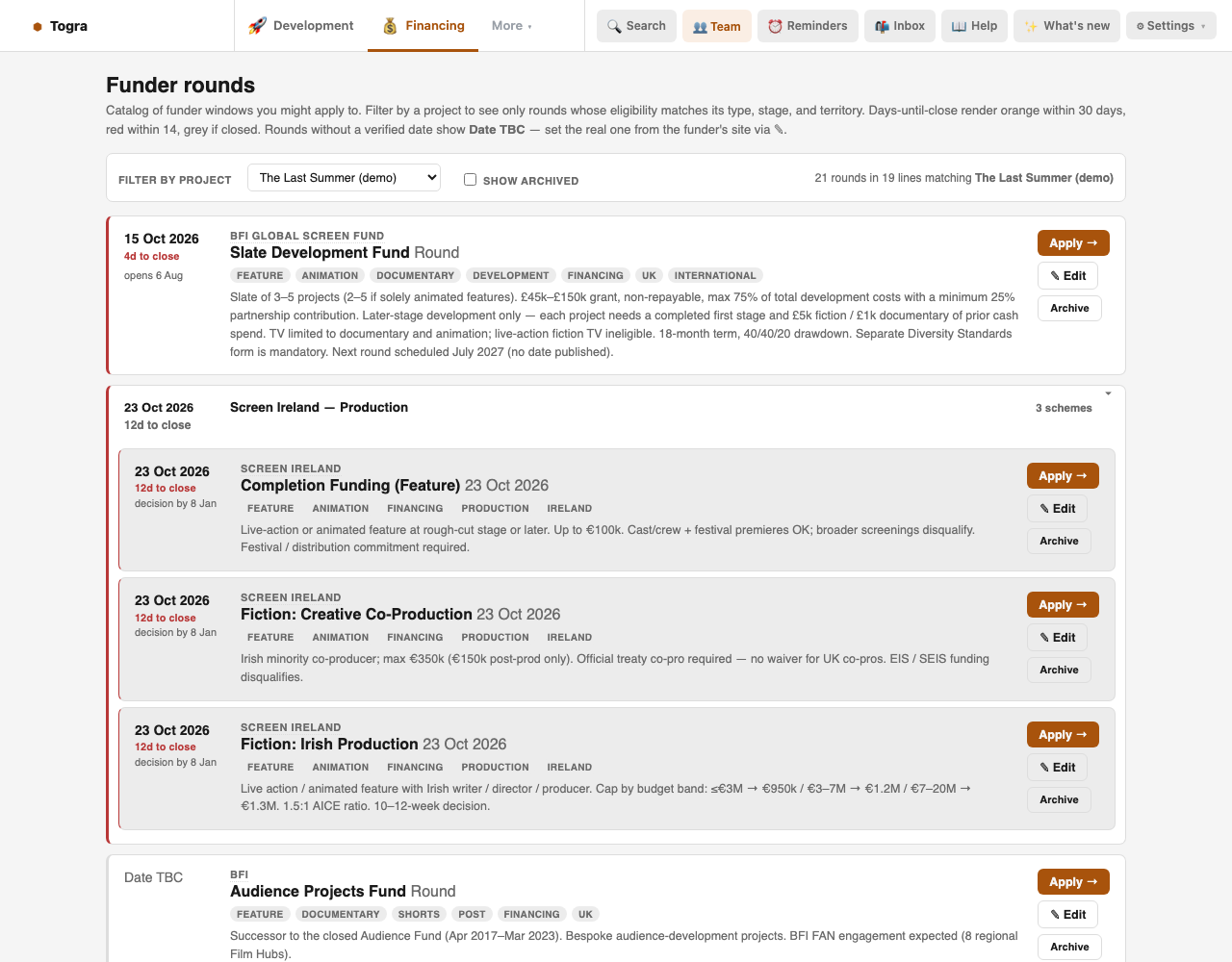1232x962 pixels.
Task: Click the people icon in Team
Action: 700,27
